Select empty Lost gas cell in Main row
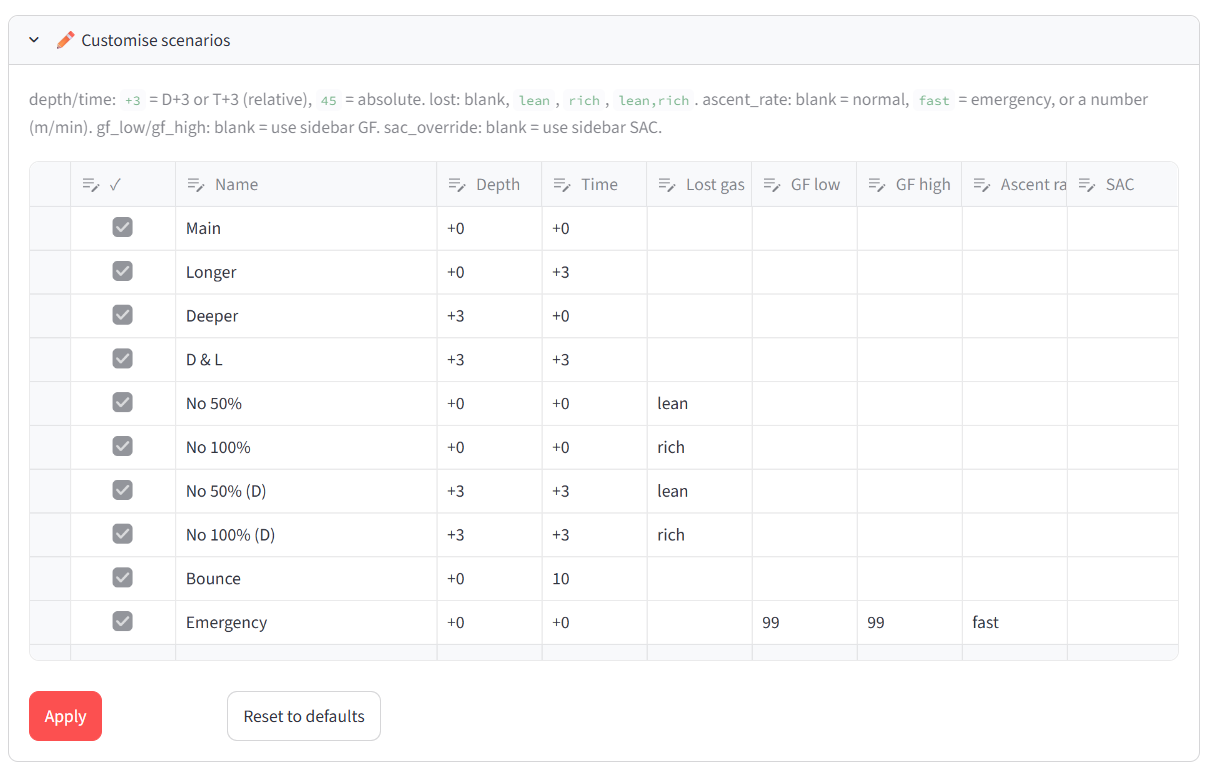Screen dimensions: 1207x767 click(699, 228)
